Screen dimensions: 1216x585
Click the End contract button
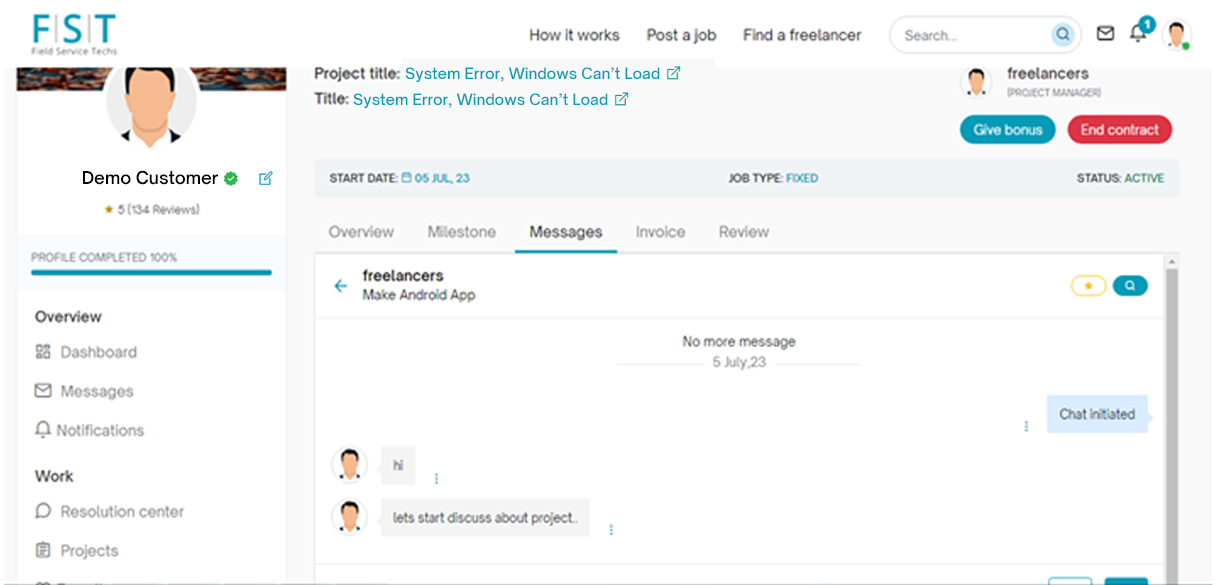[1119, 130]
